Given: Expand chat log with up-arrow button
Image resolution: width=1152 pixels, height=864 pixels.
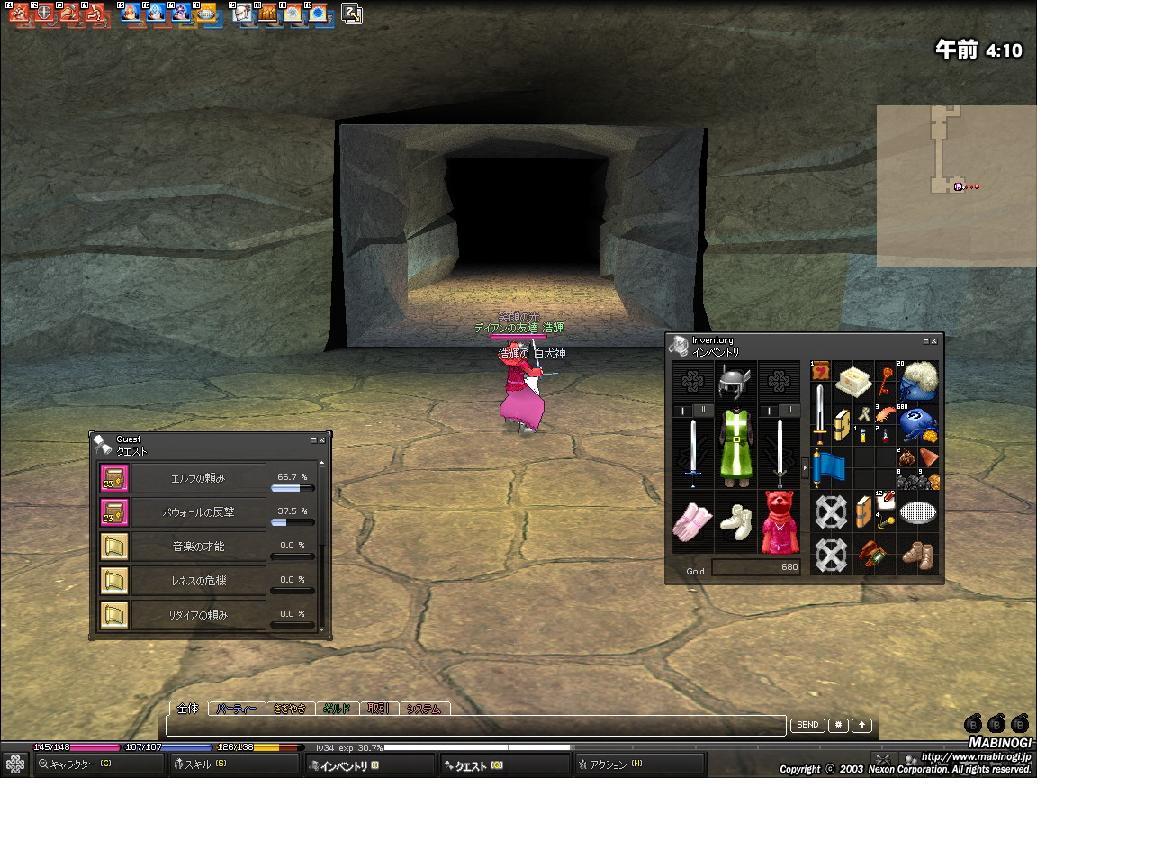Looking at the screenshot, I should [862, 725].
